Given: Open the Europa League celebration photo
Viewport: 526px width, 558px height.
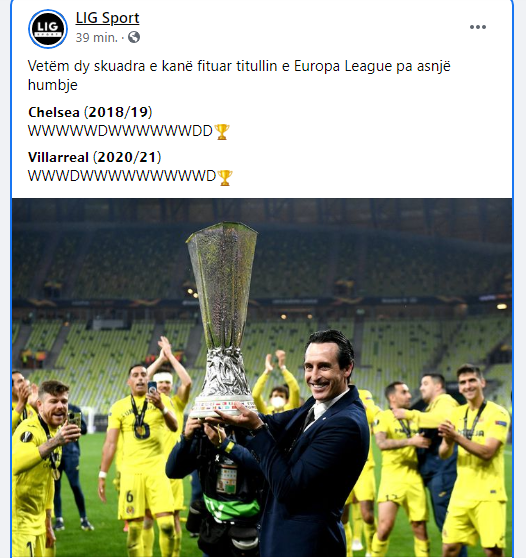Looking at the screenshot, I should [262, 377].
